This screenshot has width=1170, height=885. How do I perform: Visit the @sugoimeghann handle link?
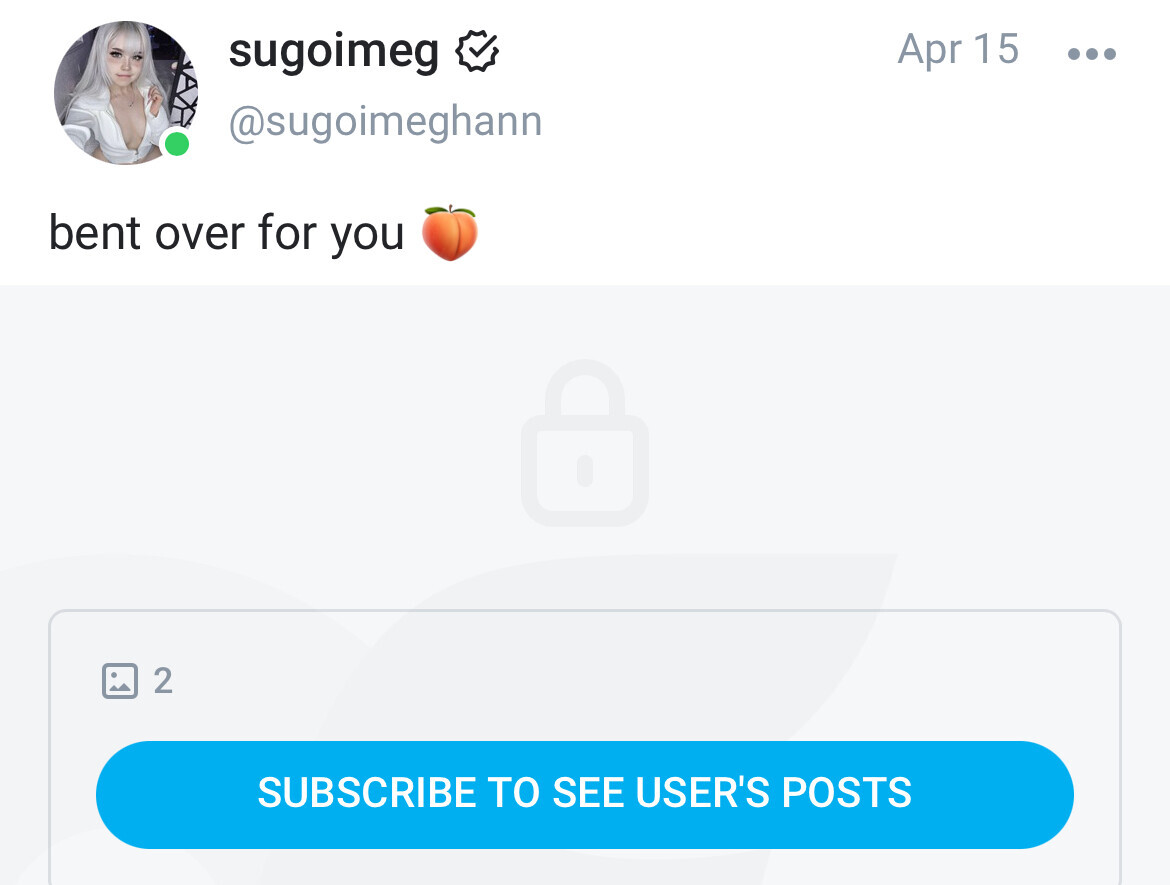385,122
